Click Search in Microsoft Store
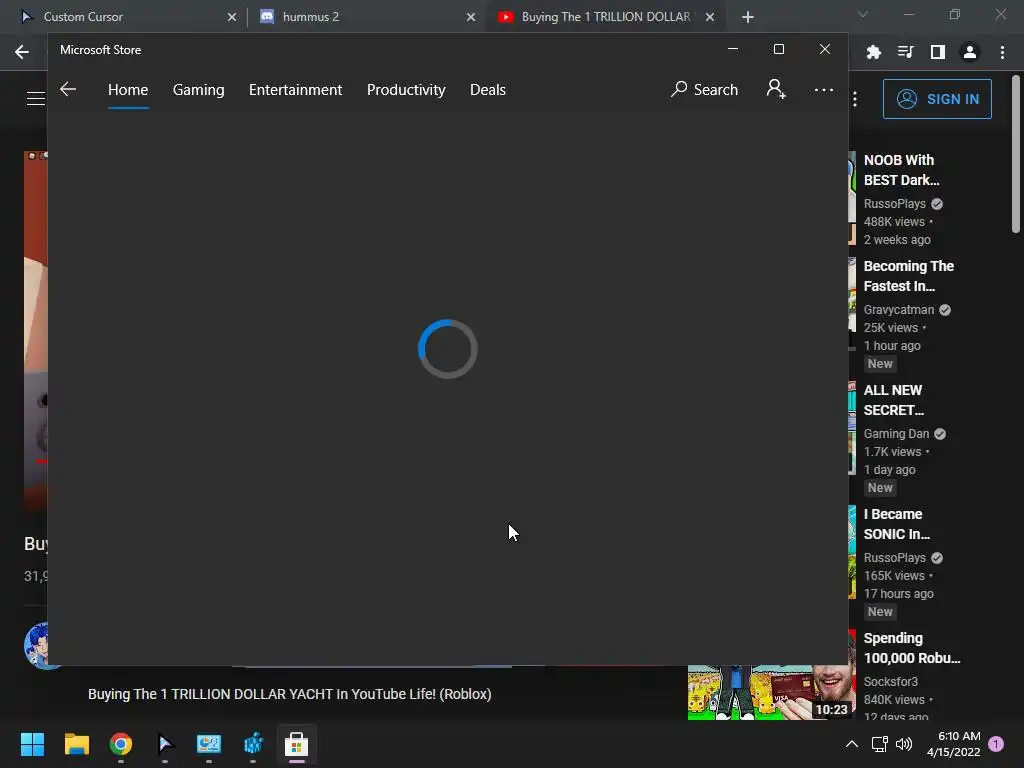The width and height of the screenshot is (1024, 768). coord(705,89)
